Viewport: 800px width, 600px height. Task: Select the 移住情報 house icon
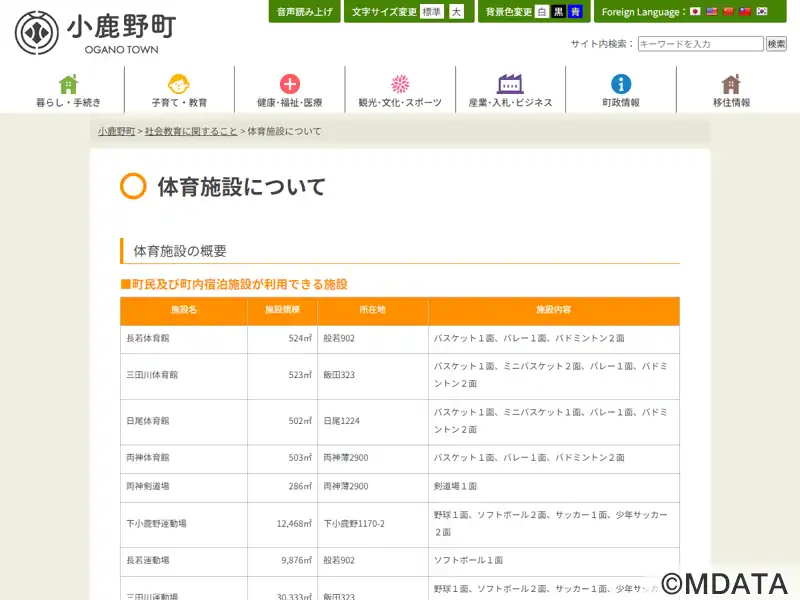point(731,84)
